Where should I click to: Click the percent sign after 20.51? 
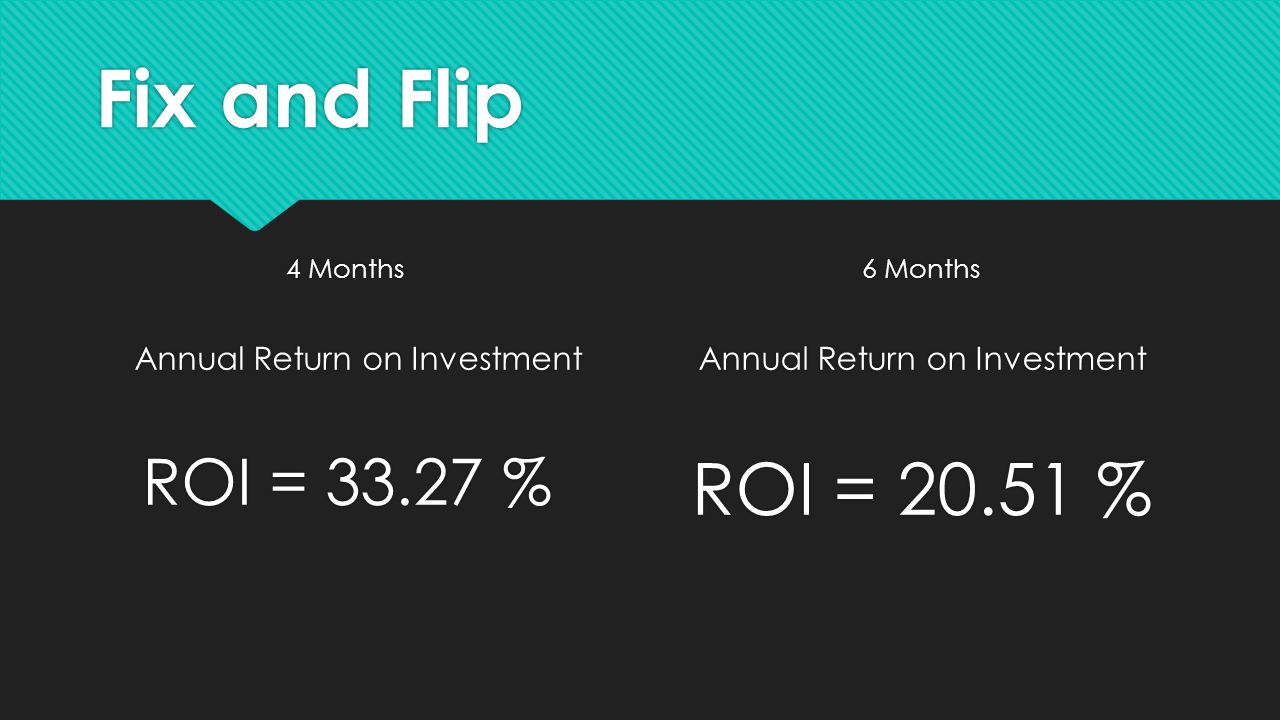click(1125, 489)
